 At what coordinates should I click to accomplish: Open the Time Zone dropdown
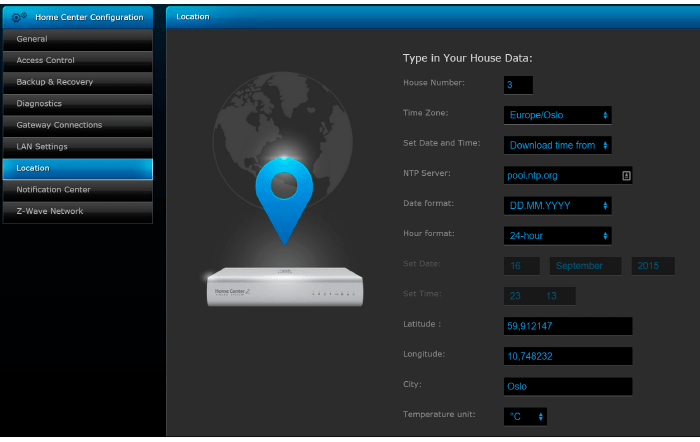(x=557, y=115)
